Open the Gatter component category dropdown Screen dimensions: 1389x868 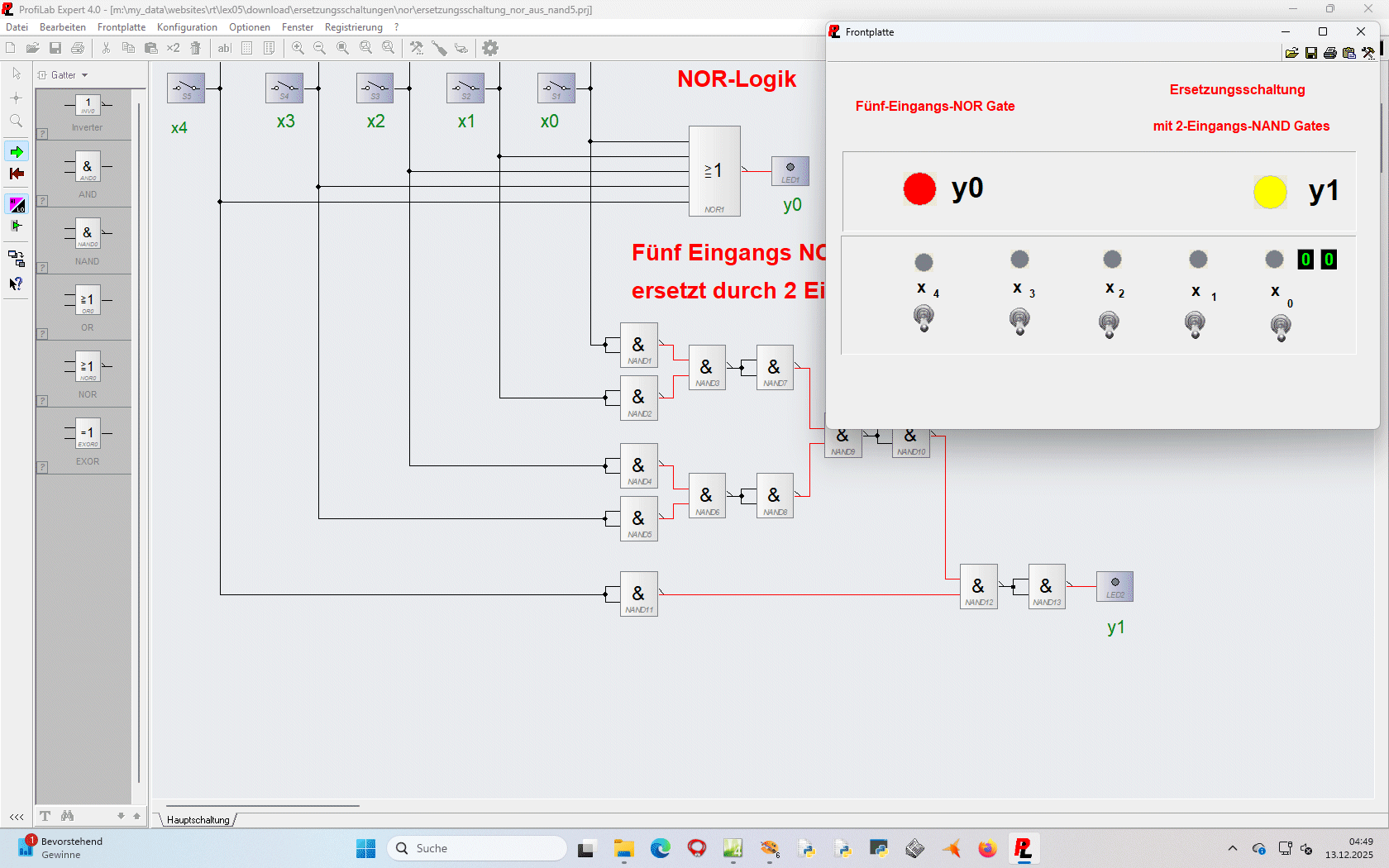click(x=84, y=75)
